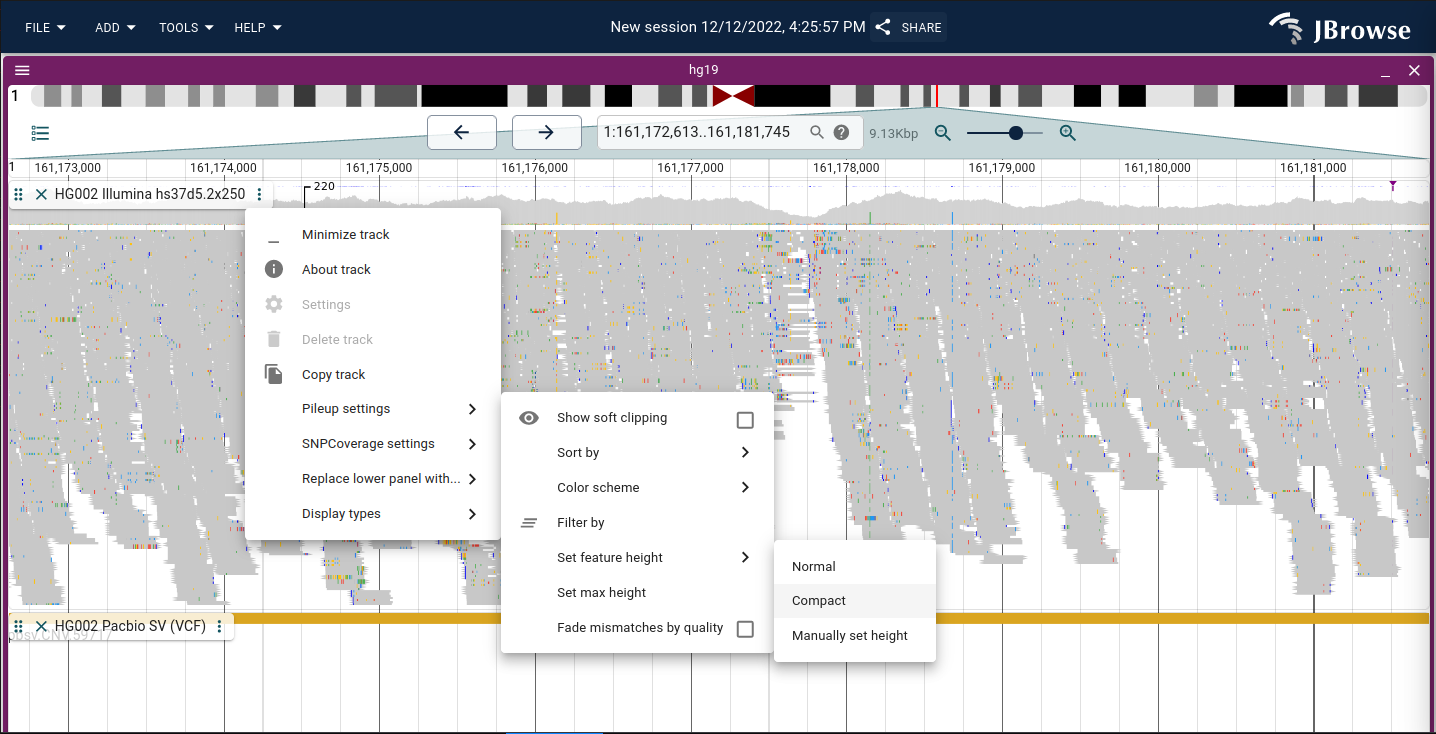The width and height of the screenshot is (1436, 734).
Task: Click the search magnifier in location box
Action: (817, 132)
